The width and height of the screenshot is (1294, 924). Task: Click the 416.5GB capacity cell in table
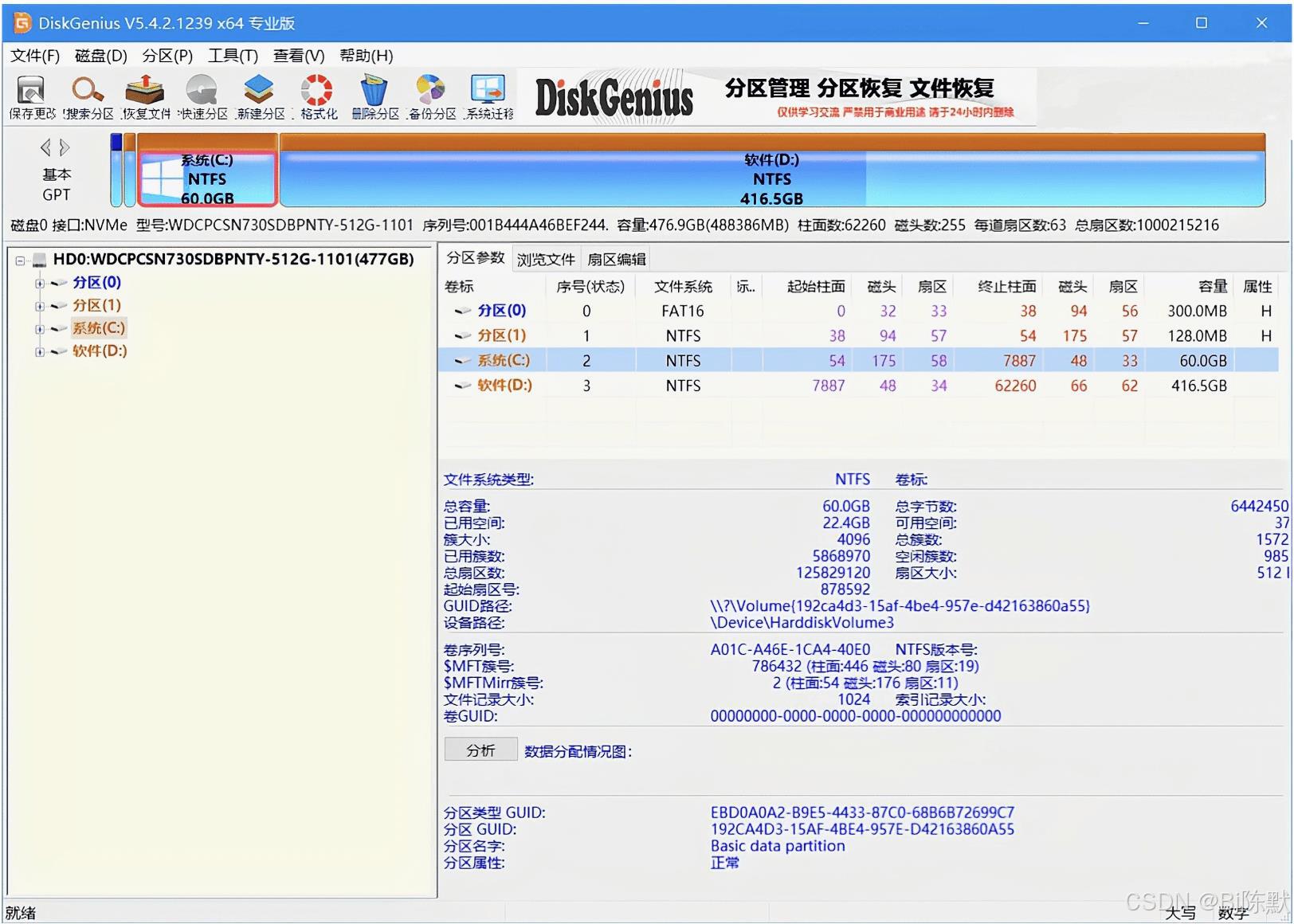click(x=1198, y=386)
